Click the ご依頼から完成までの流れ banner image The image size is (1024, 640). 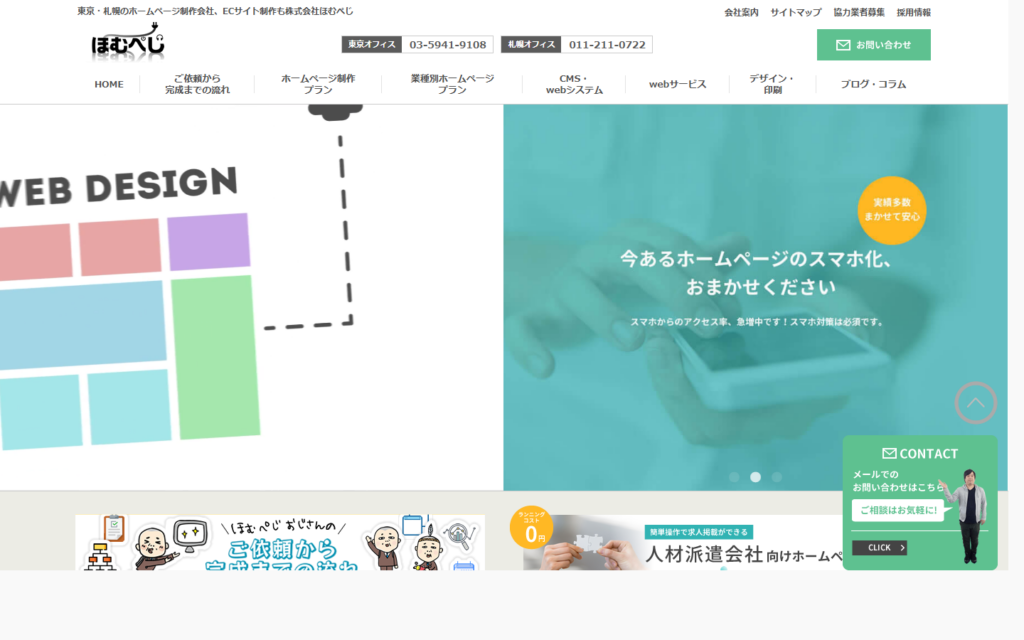click(x=280, y=542)
